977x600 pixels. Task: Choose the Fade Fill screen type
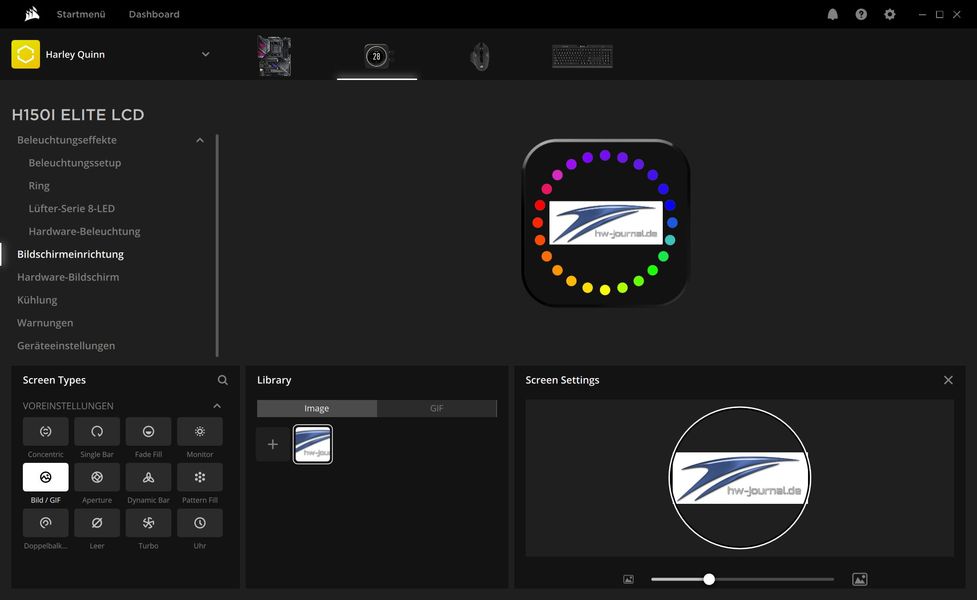148,431
